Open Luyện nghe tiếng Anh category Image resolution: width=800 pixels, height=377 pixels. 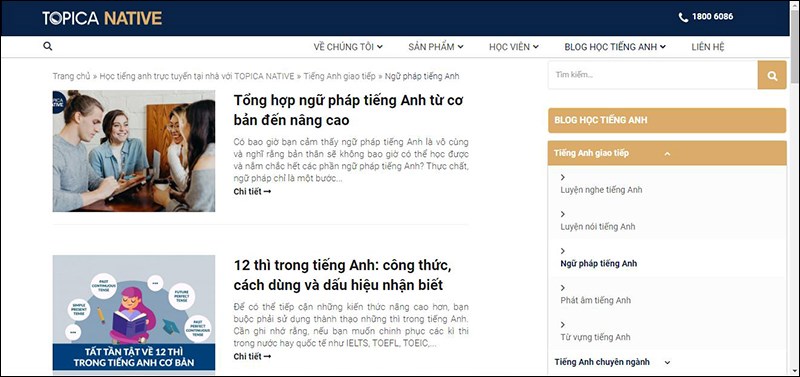601,190
